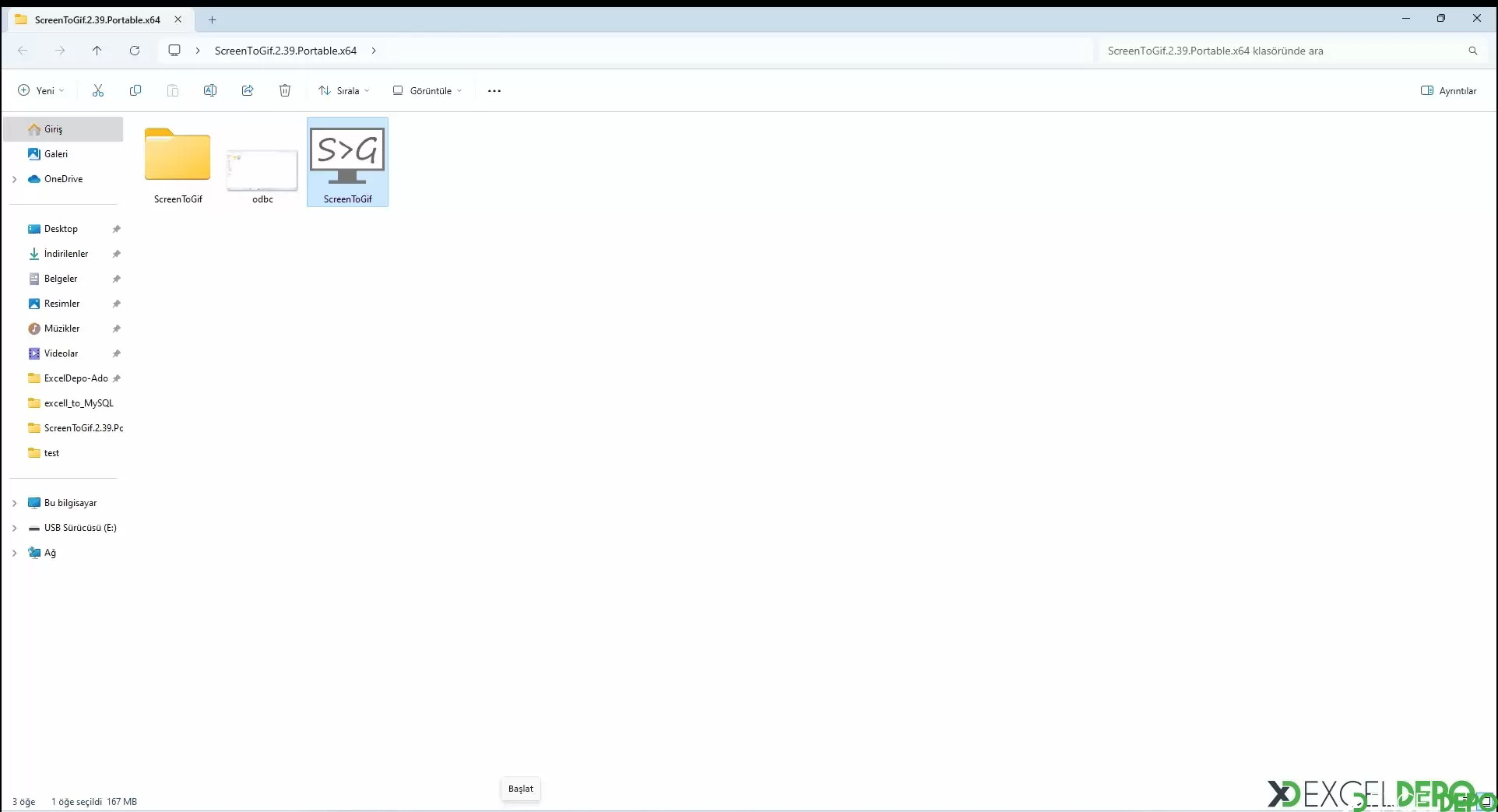Open Resimler pictures folder
The height and width of the screenshot is (812, 1498).
point(62,304)
